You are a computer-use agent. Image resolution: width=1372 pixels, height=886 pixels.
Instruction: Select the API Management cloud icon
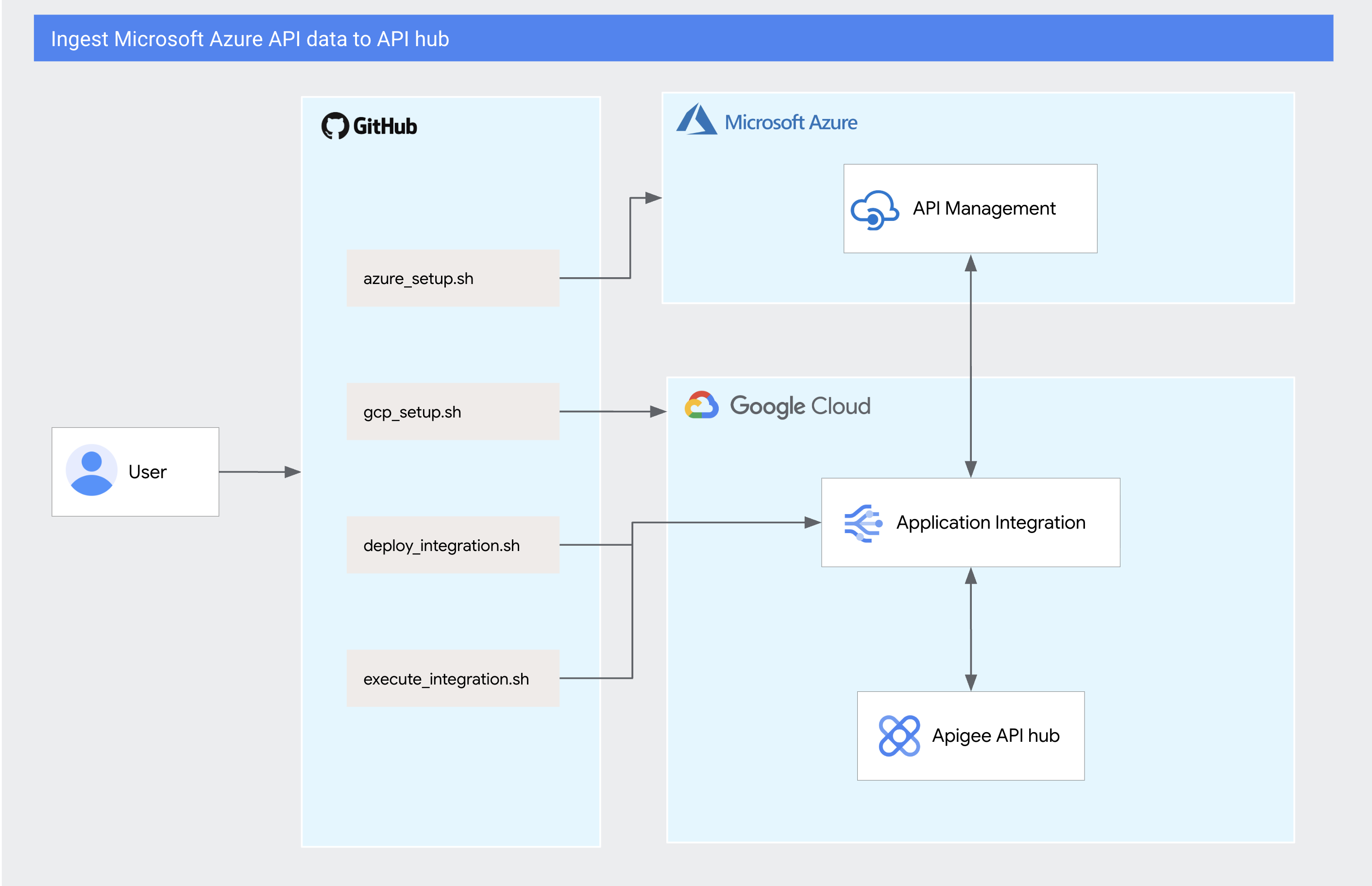click(x=874, y=208)
